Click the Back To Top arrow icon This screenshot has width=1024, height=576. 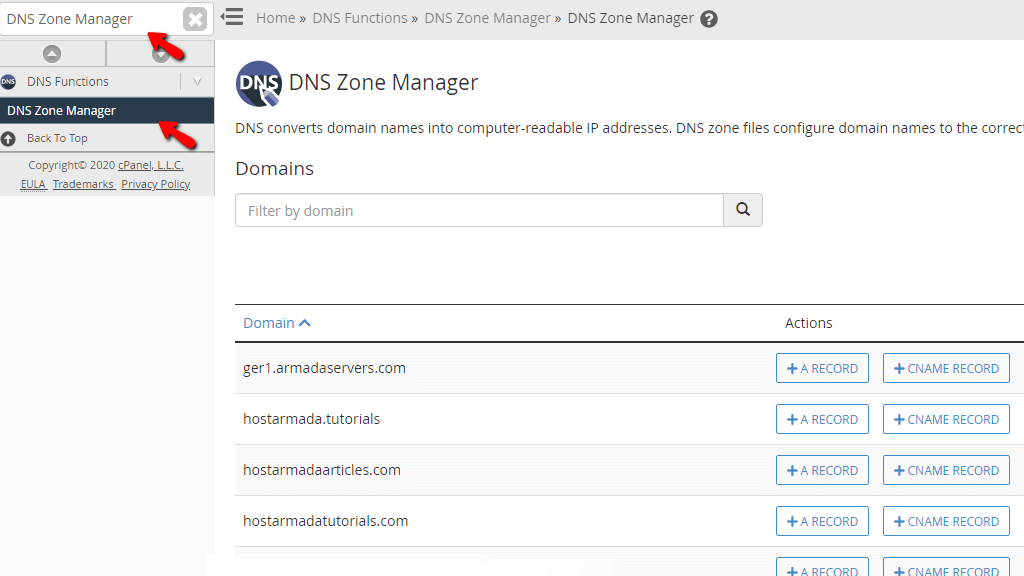(8, 138)
